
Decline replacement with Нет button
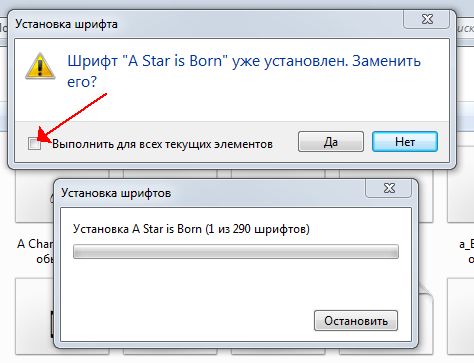click(x=405, y=142)
